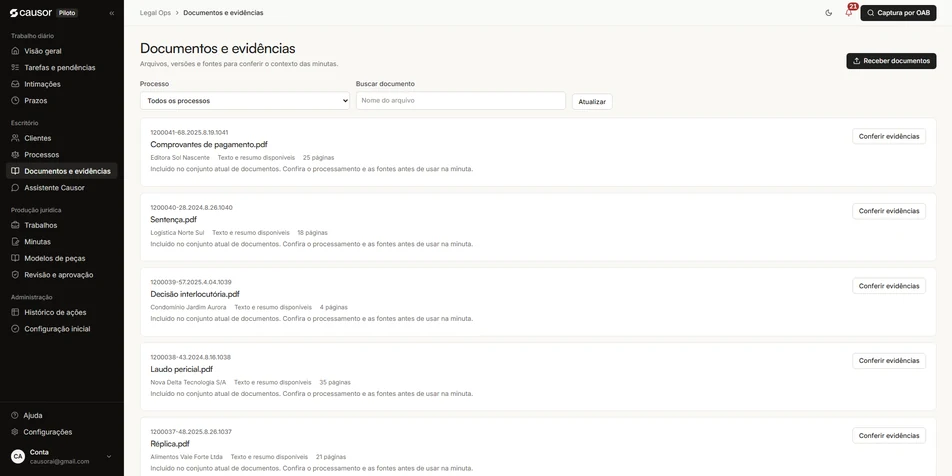Screen dimensions: 952x476
Task: Click the Configuração inicial check icon
Action: coord(15,328)
